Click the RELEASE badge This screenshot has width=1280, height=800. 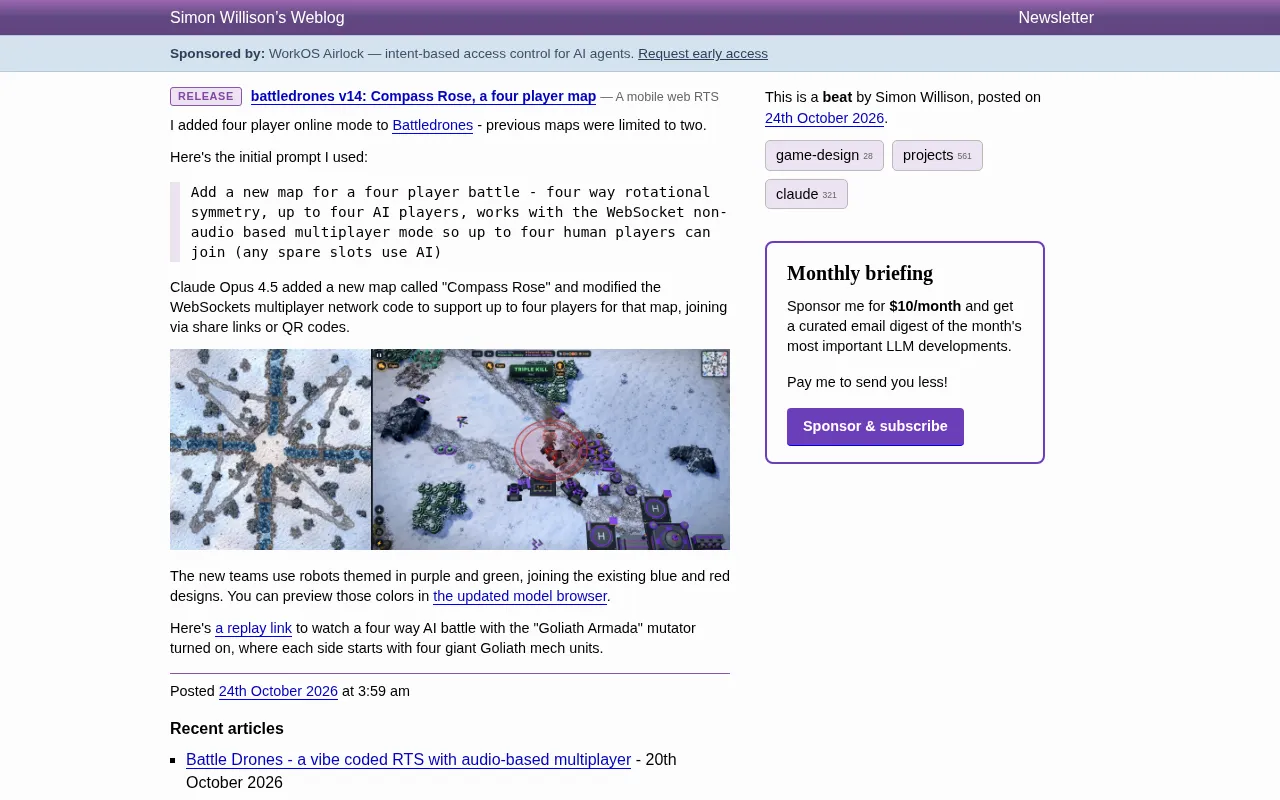click(206, 97)
